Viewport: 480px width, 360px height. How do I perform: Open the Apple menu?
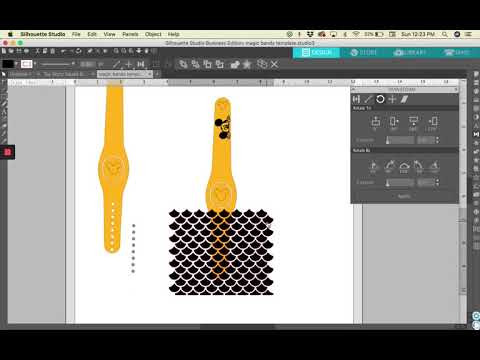pos(10,34)
